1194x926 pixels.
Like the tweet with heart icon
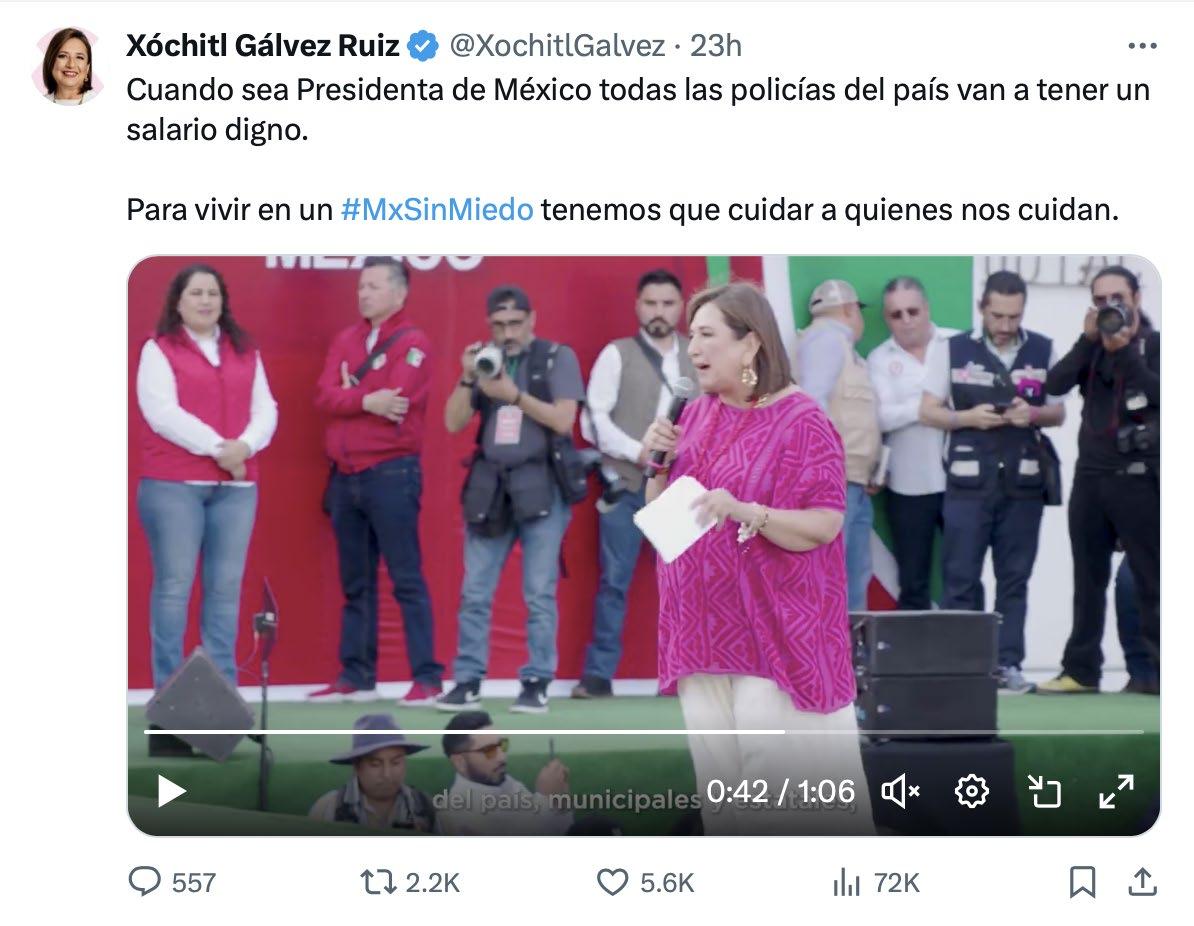[x=612, y=883]
